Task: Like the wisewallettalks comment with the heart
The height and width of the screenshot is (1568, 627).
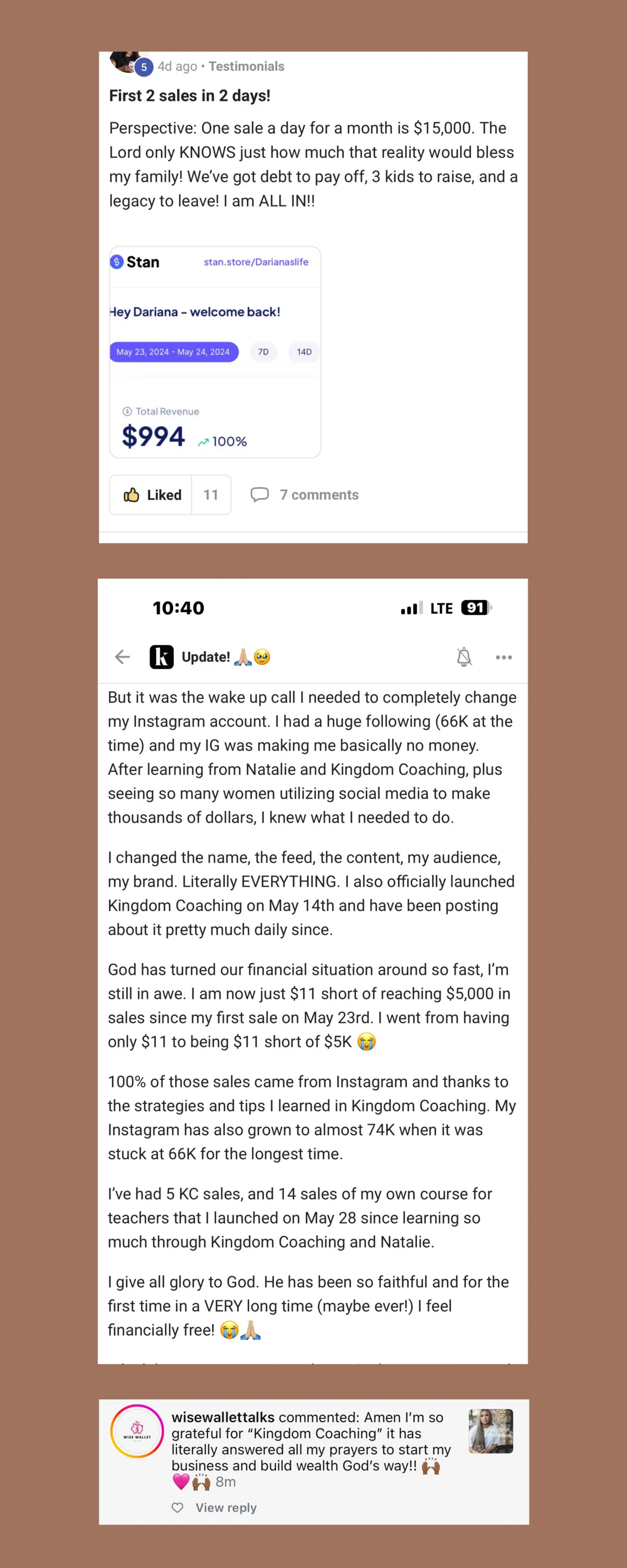Action: tap(177, 1507)
